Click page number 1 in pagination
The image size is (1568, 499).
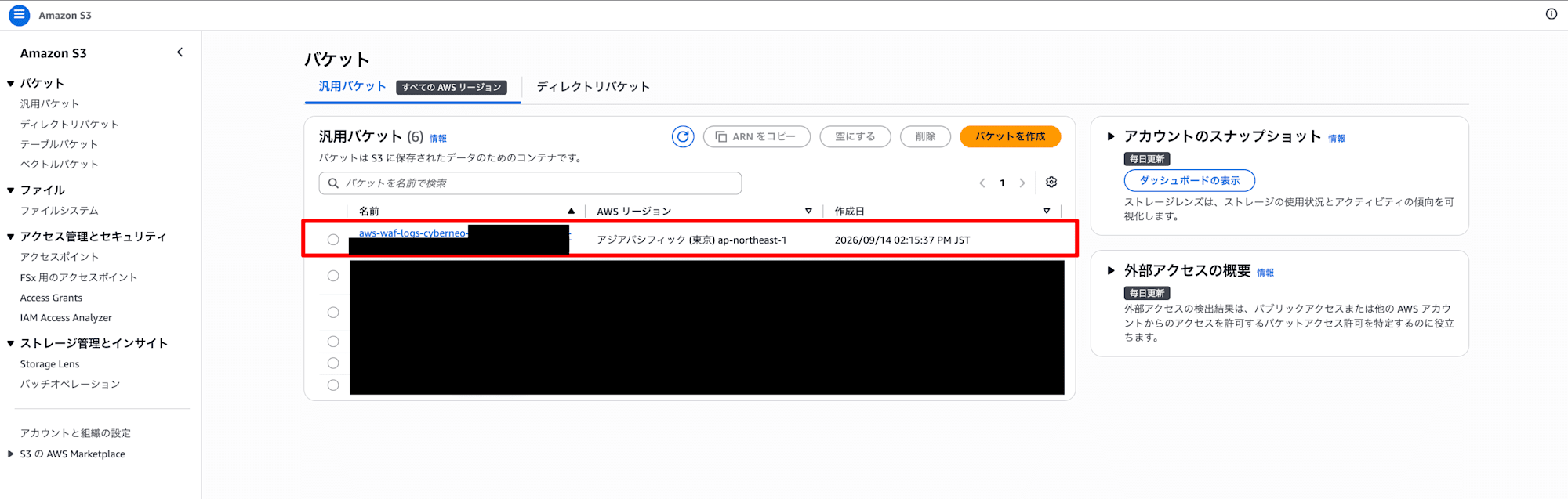(1002, 183)
